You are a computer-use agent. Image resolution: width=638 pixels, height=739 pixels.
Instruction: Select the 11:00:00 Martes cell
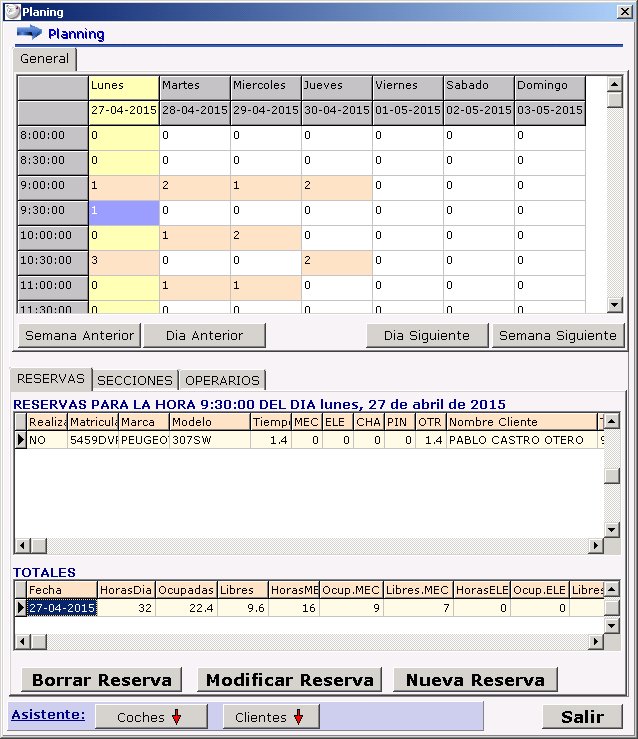pyautogui.click(x=195, y=287)
